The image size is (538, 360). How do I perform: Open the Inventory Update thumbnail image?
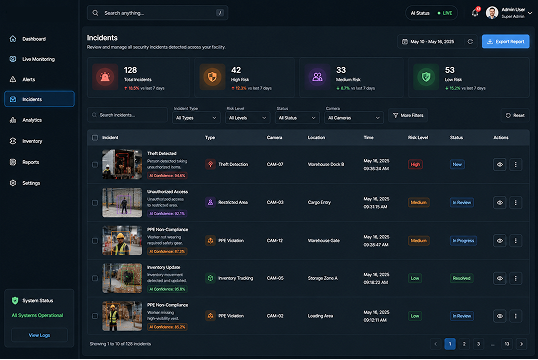click(x=122, y=278)
